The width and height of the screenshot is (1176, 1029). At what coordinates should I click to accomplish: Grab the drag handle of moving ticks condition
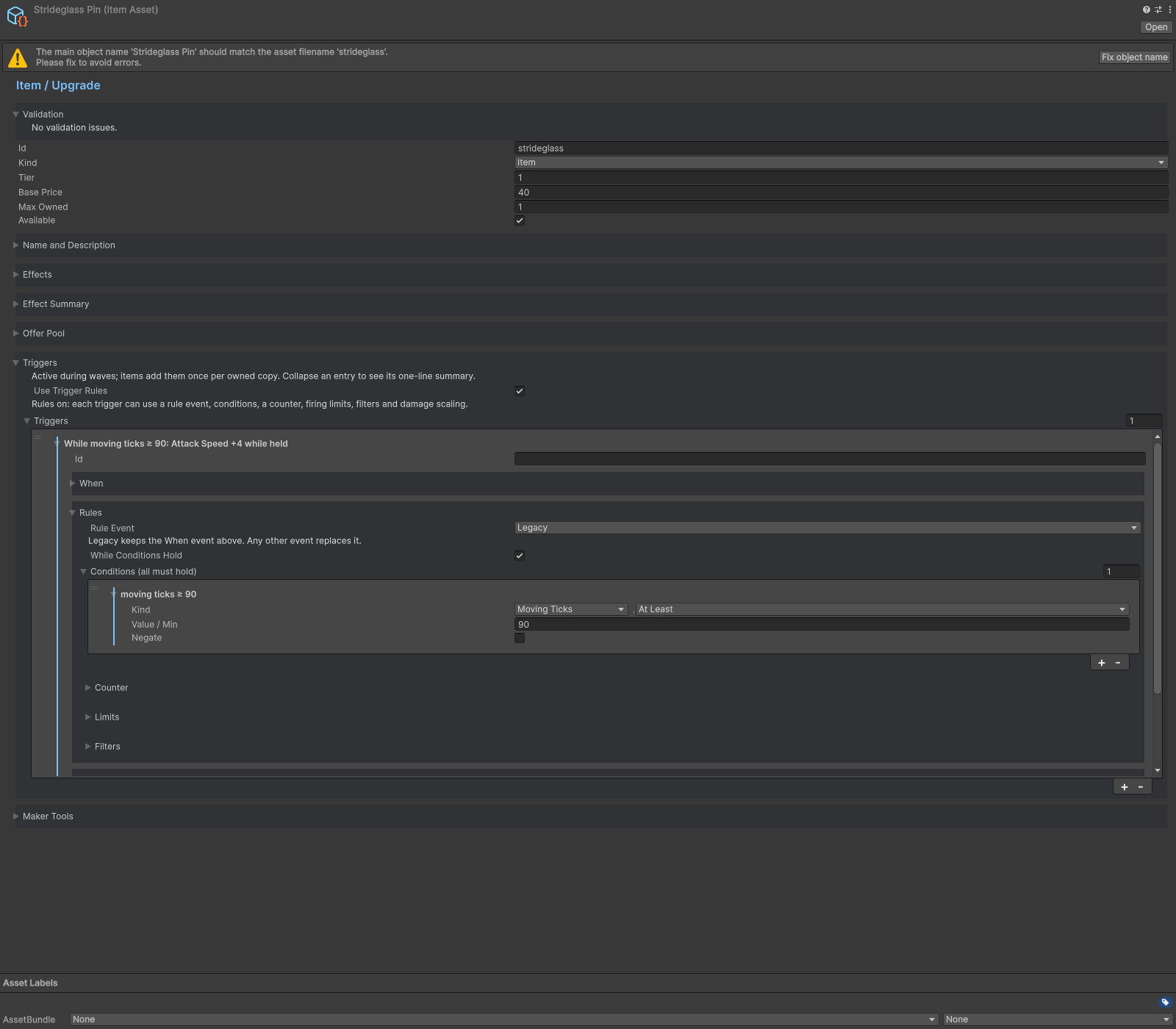[94, 588]
